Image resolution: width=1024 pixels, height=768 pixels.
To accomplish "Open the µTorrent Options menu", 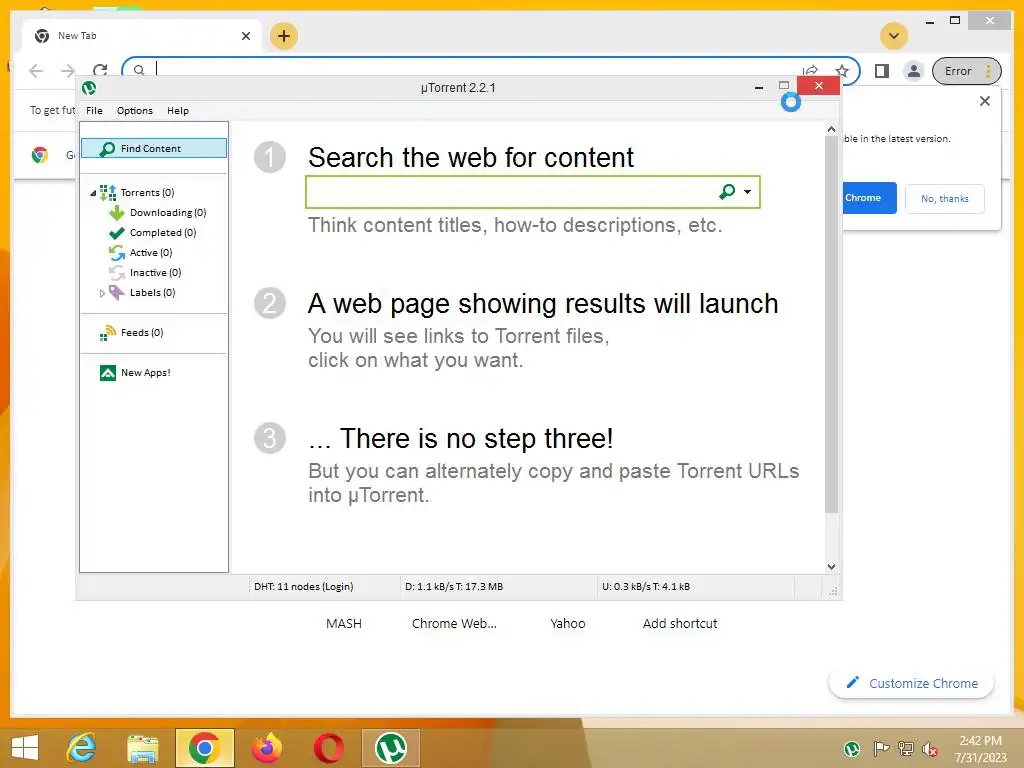I will click(135, 110).
